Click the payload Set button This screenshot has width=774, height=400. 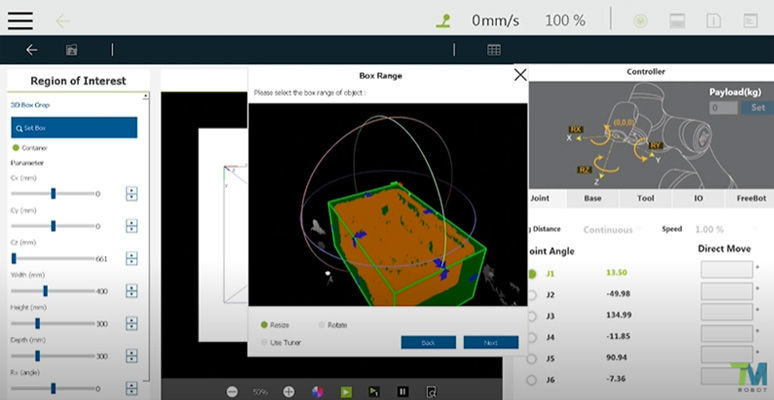pos(758,108)
